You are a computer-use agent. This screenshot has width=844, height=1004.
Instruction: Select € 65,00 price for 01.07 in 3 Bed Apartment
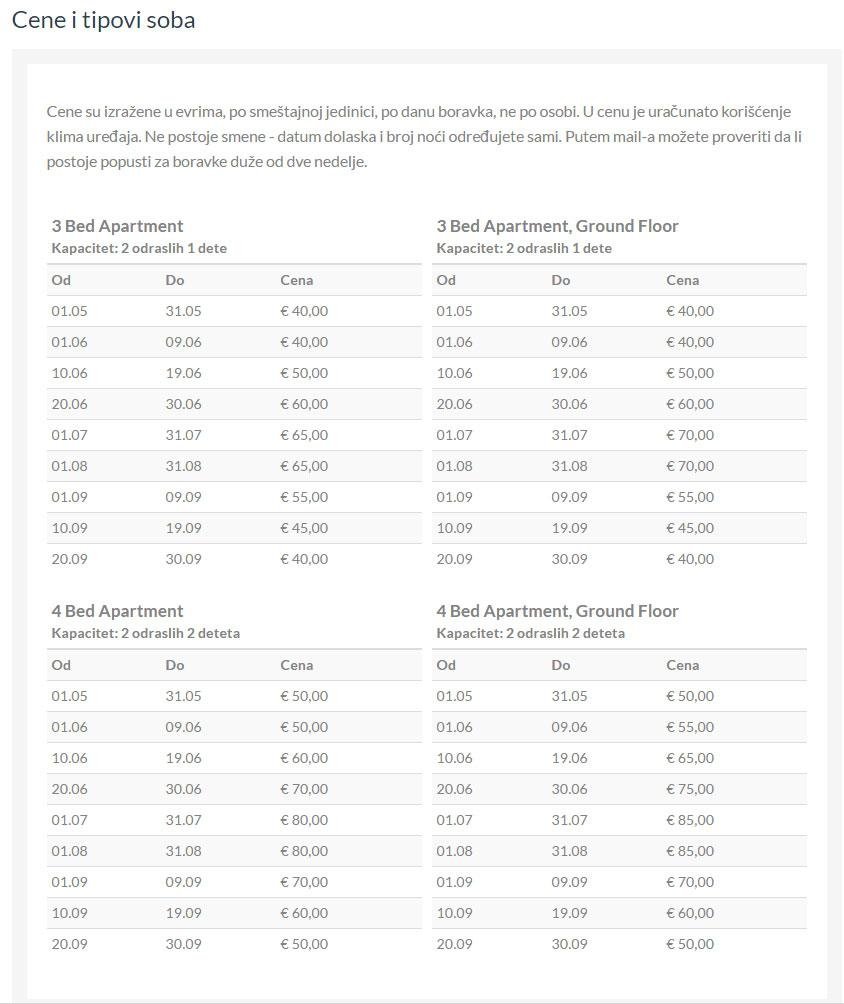point(304,435)
